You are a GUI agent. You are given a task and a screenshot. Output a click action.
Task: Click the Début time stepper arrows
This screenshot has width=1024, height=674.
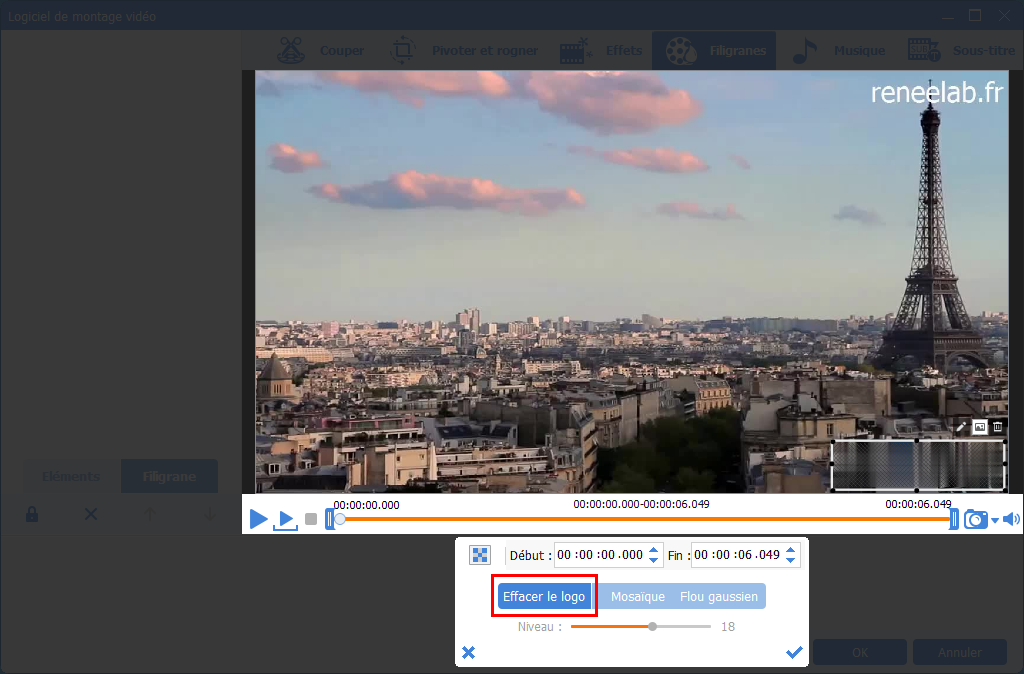[654, 555]
